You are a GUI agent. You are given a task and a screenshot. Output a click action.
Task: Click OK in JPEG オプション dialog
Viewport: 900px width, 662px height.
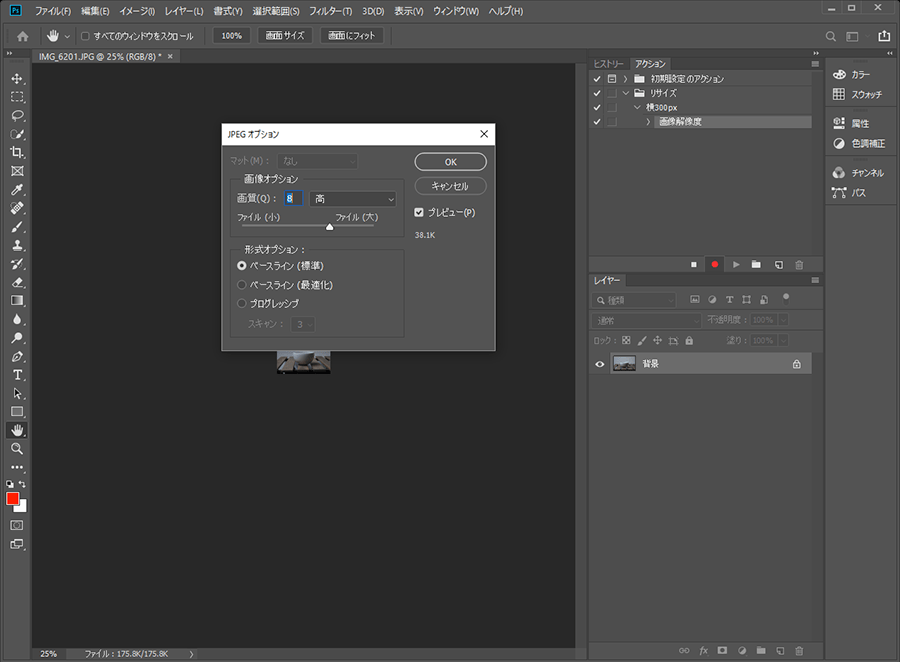pos(450,162)
